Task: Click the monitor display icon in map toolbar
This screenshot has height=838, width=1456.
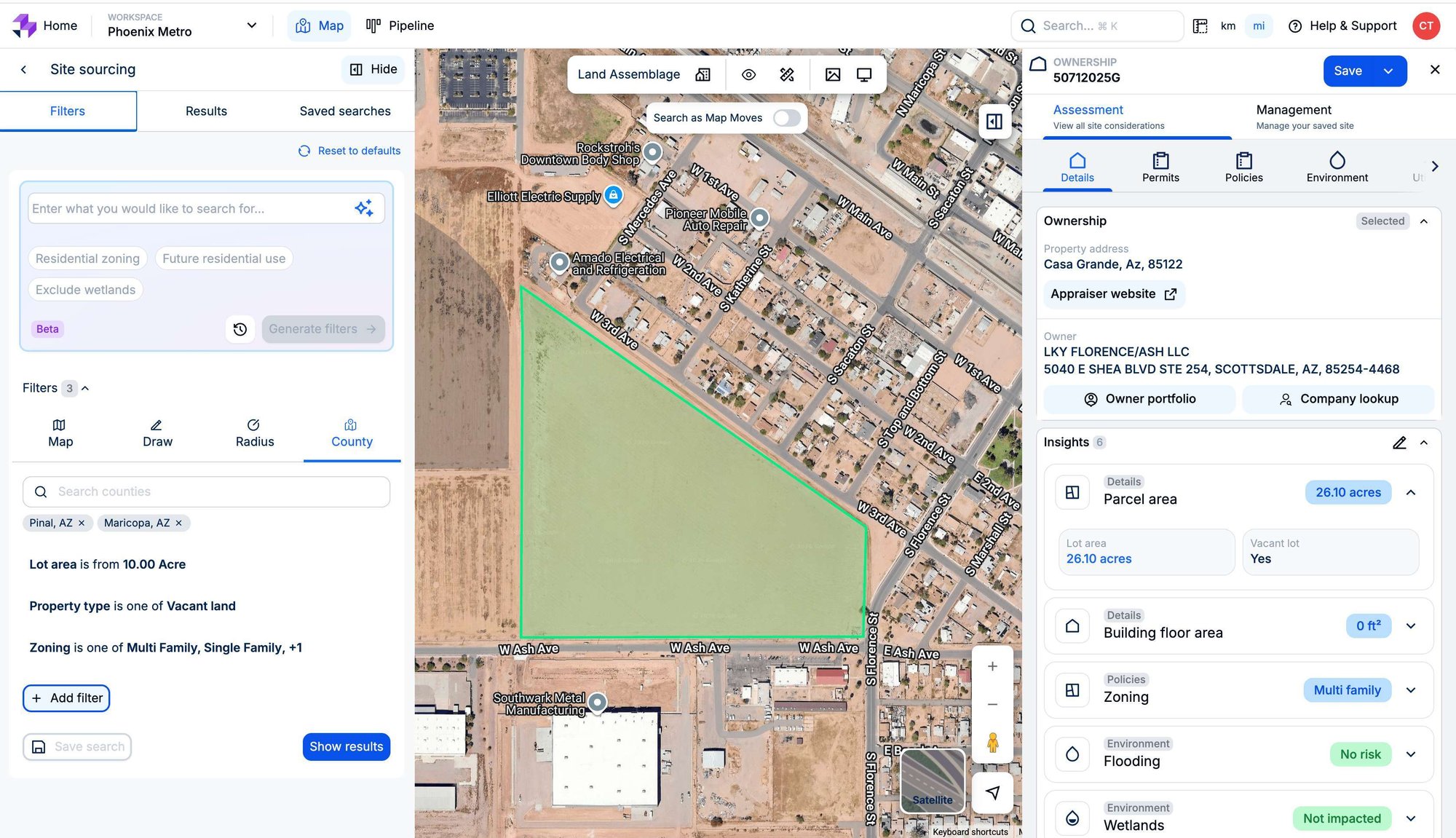Action: 864,74
